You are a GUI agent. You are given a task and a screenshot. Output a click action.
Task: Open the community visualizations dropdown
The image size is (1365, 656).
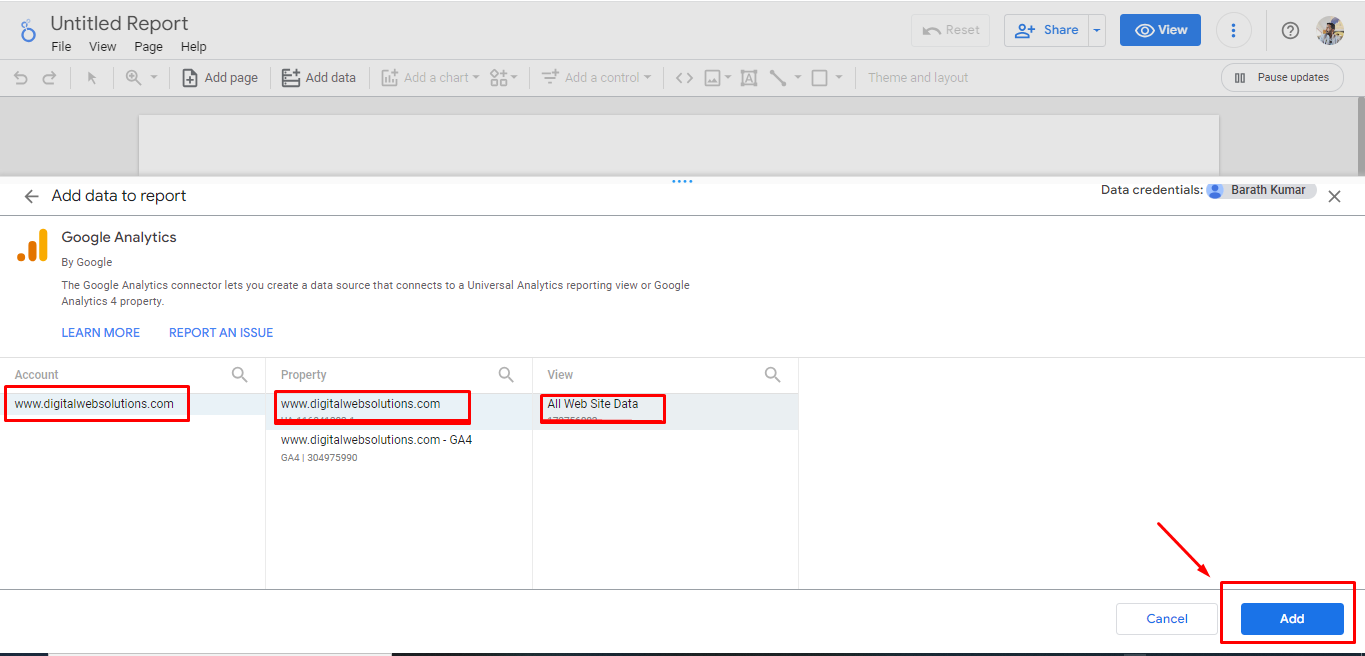[504, 78]
